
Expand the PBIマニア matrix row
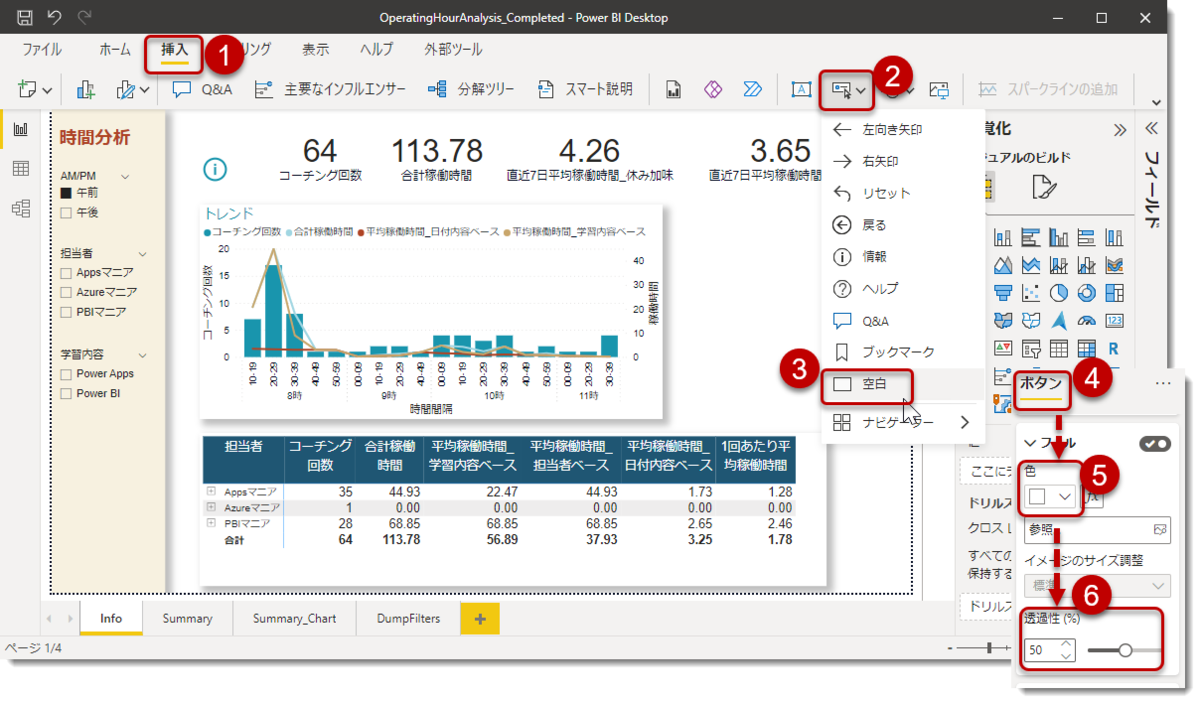click(x=211, y=524)
